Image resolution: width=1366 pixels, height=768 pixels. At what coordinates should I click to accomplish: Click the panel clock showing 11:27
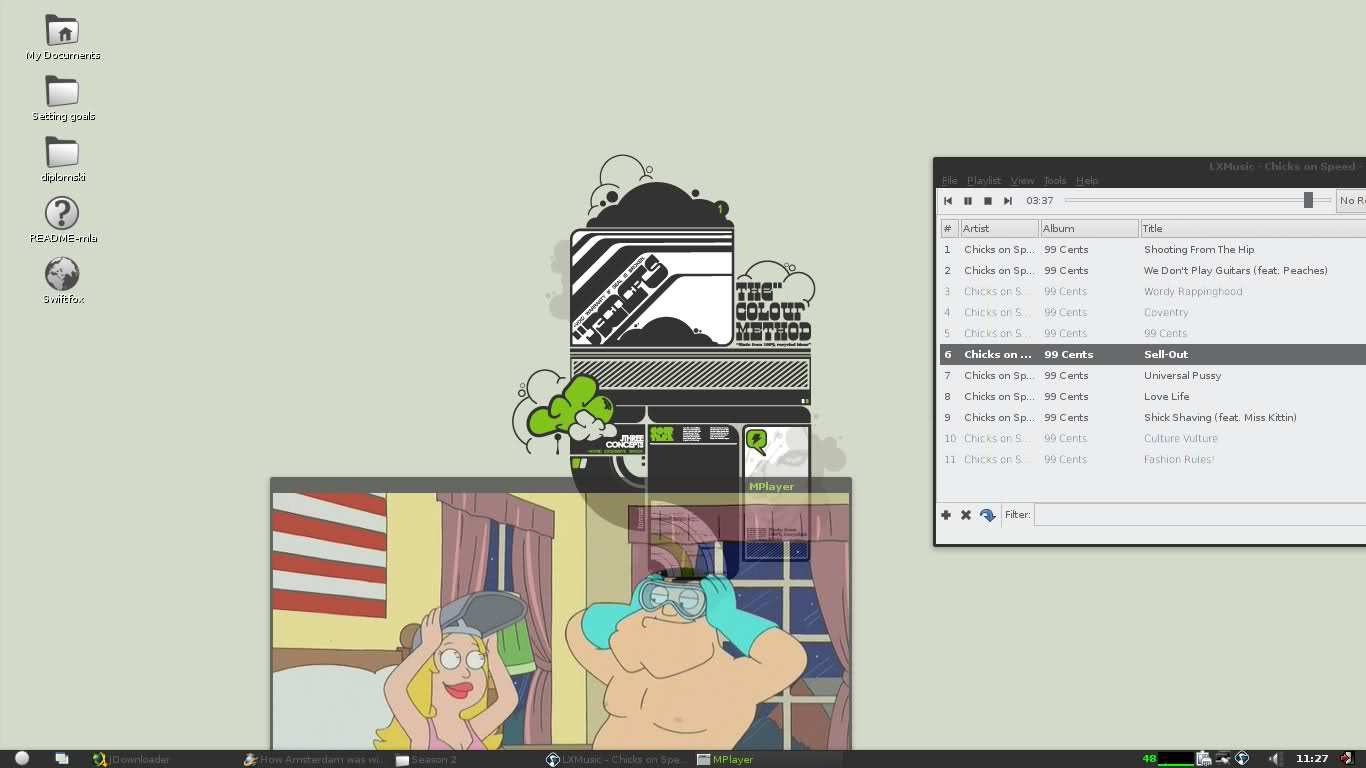[1312, 759]
